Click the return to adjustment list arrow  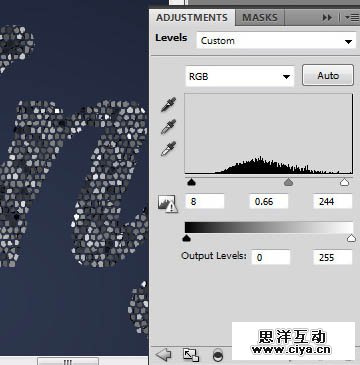point(164,355)
